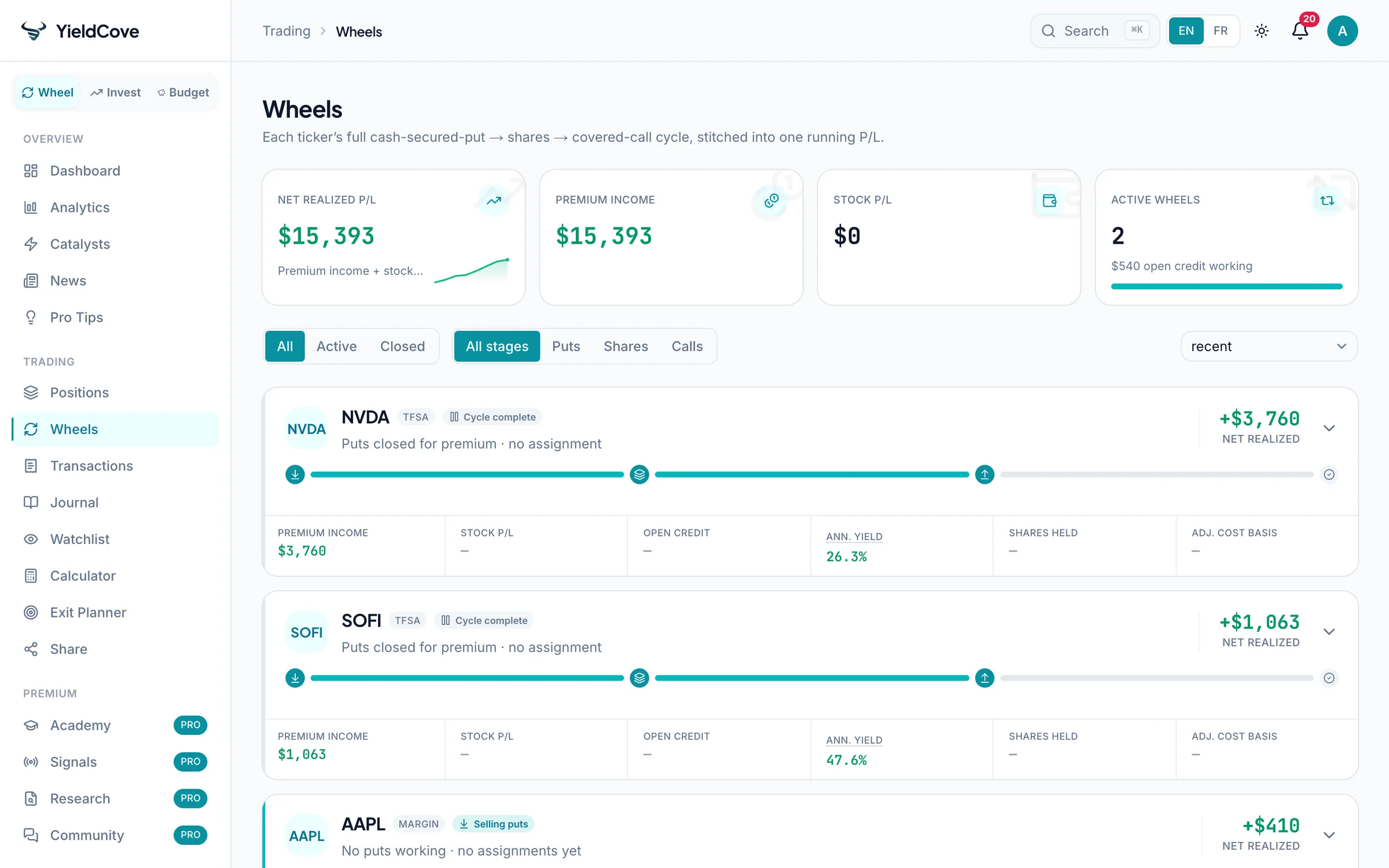
Task: Open Signals PRO section
Action: point(115,762)
